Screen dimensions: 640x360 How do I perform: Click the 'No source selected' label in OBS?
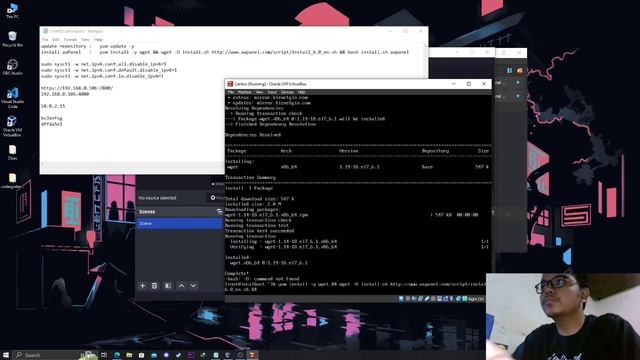click(157, 198)
